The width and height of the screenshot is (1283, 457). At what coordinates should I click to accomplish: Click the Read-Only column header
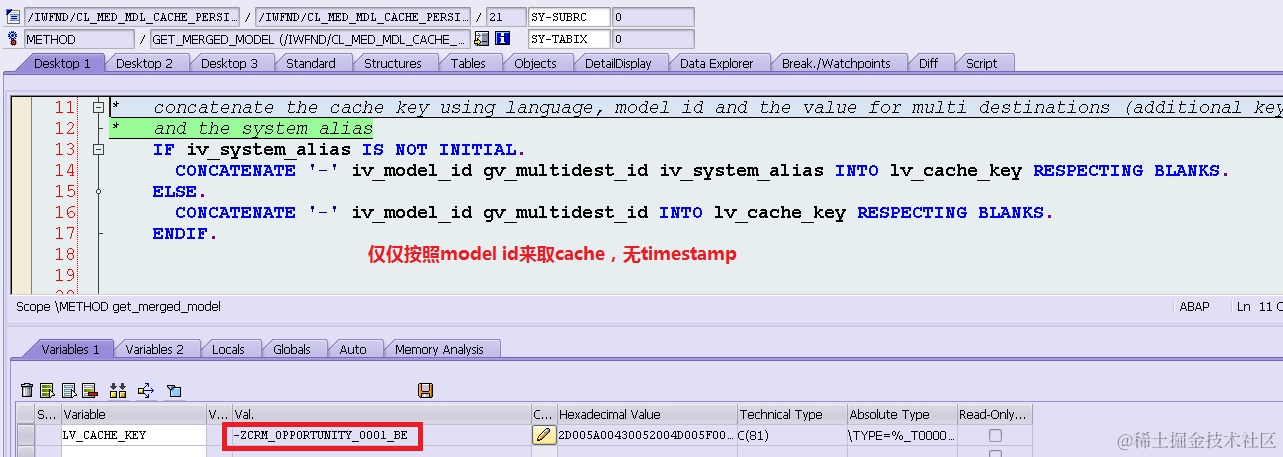(994, 414)
